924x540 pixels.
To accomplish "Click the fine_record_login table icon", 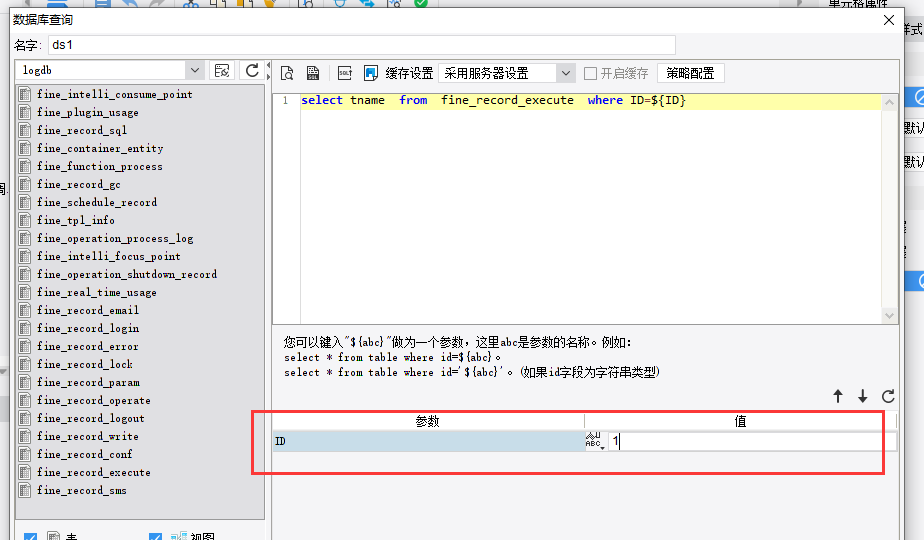I will click(x=25, y=328).
